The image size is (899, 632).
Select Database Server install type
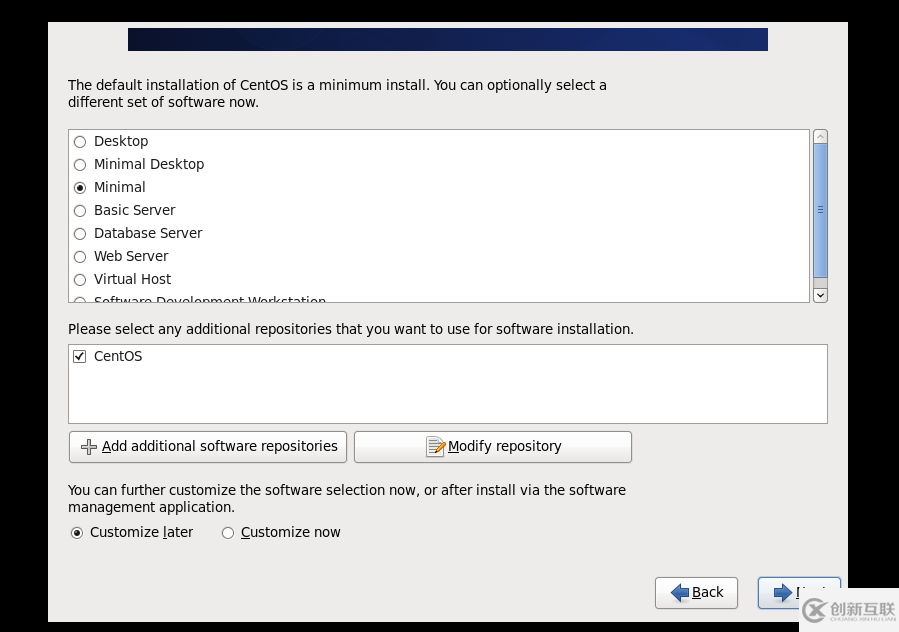click(80, 233)
